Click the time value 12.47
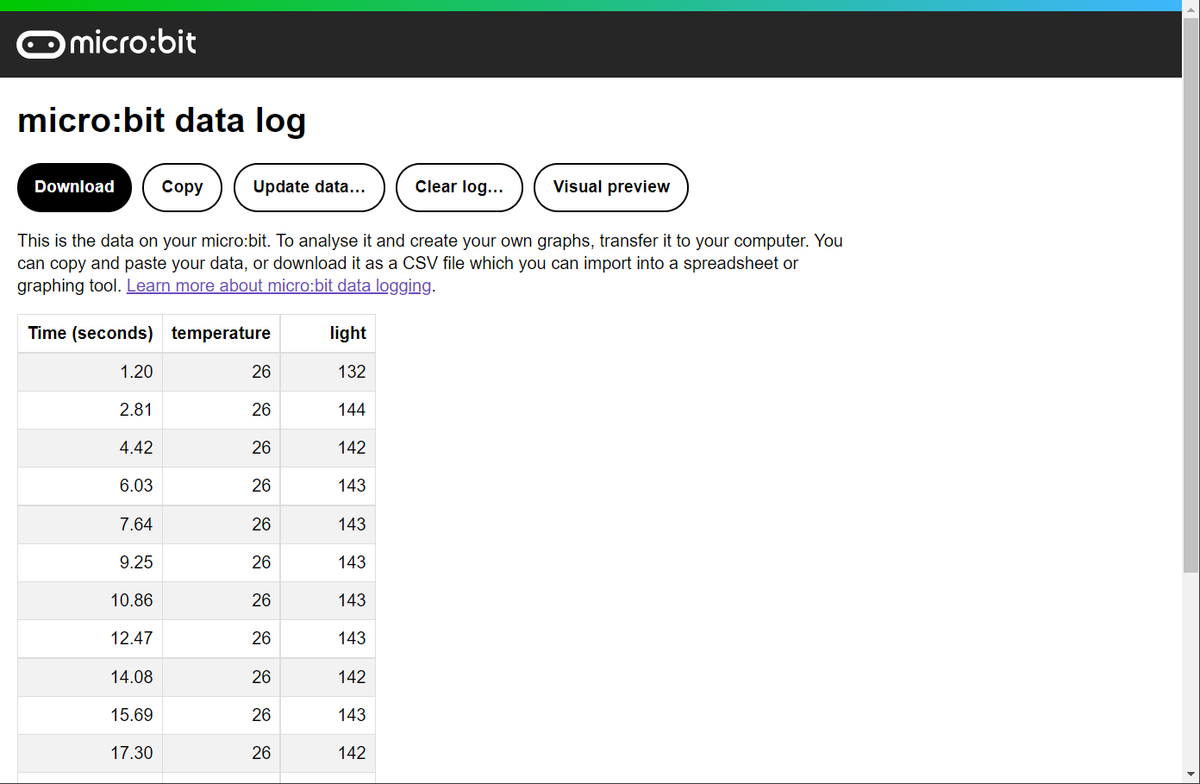The width and height of the screenshot is (1200, 784). pos(132,638)
